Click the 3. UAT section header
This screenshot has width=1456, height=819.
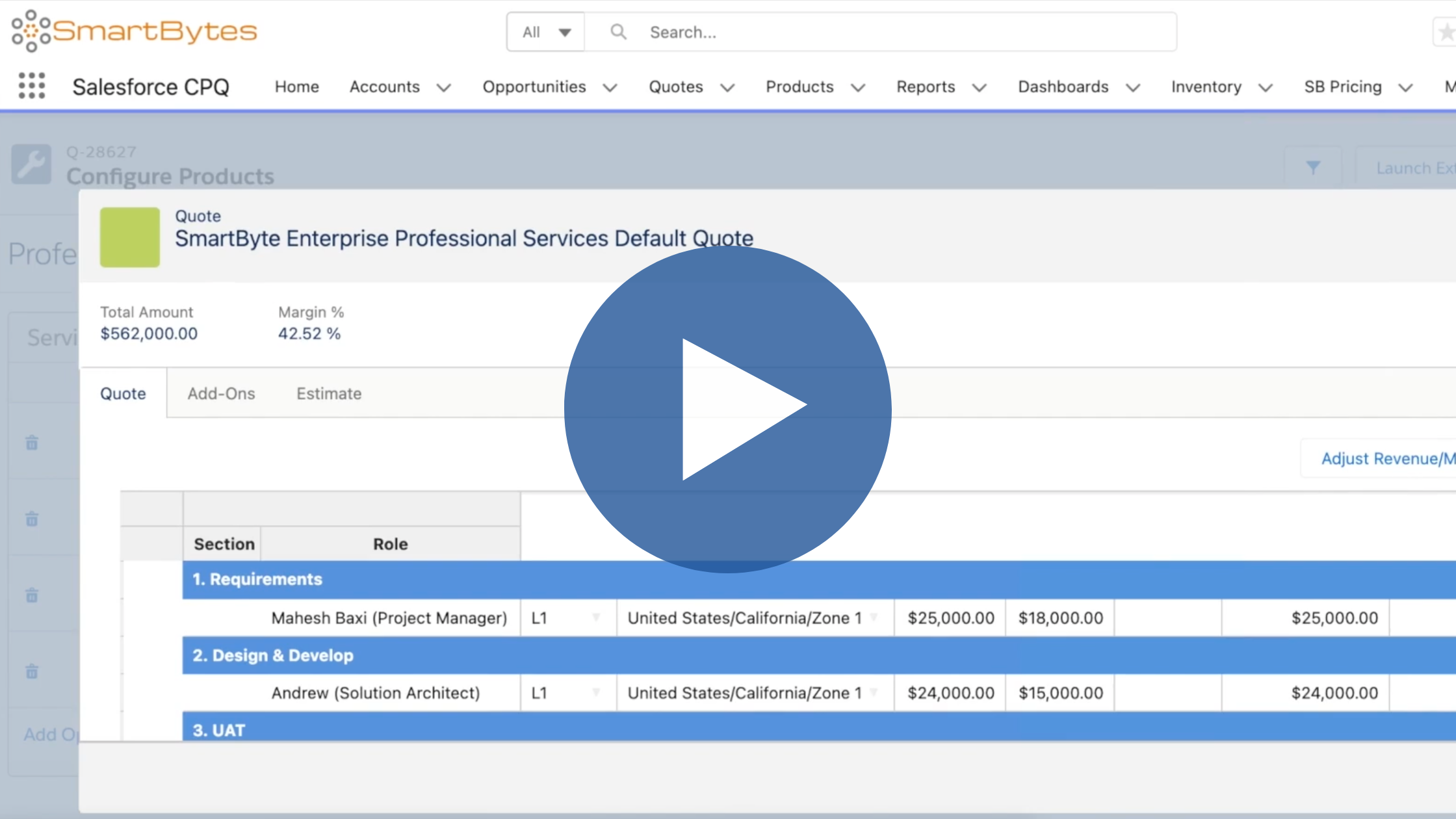point(819,727)
